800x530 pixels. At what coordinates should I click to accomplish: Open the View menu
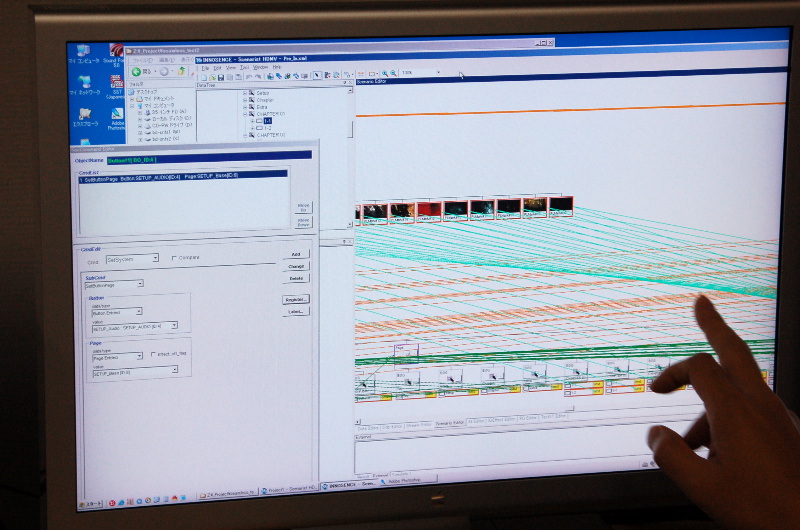231,68
